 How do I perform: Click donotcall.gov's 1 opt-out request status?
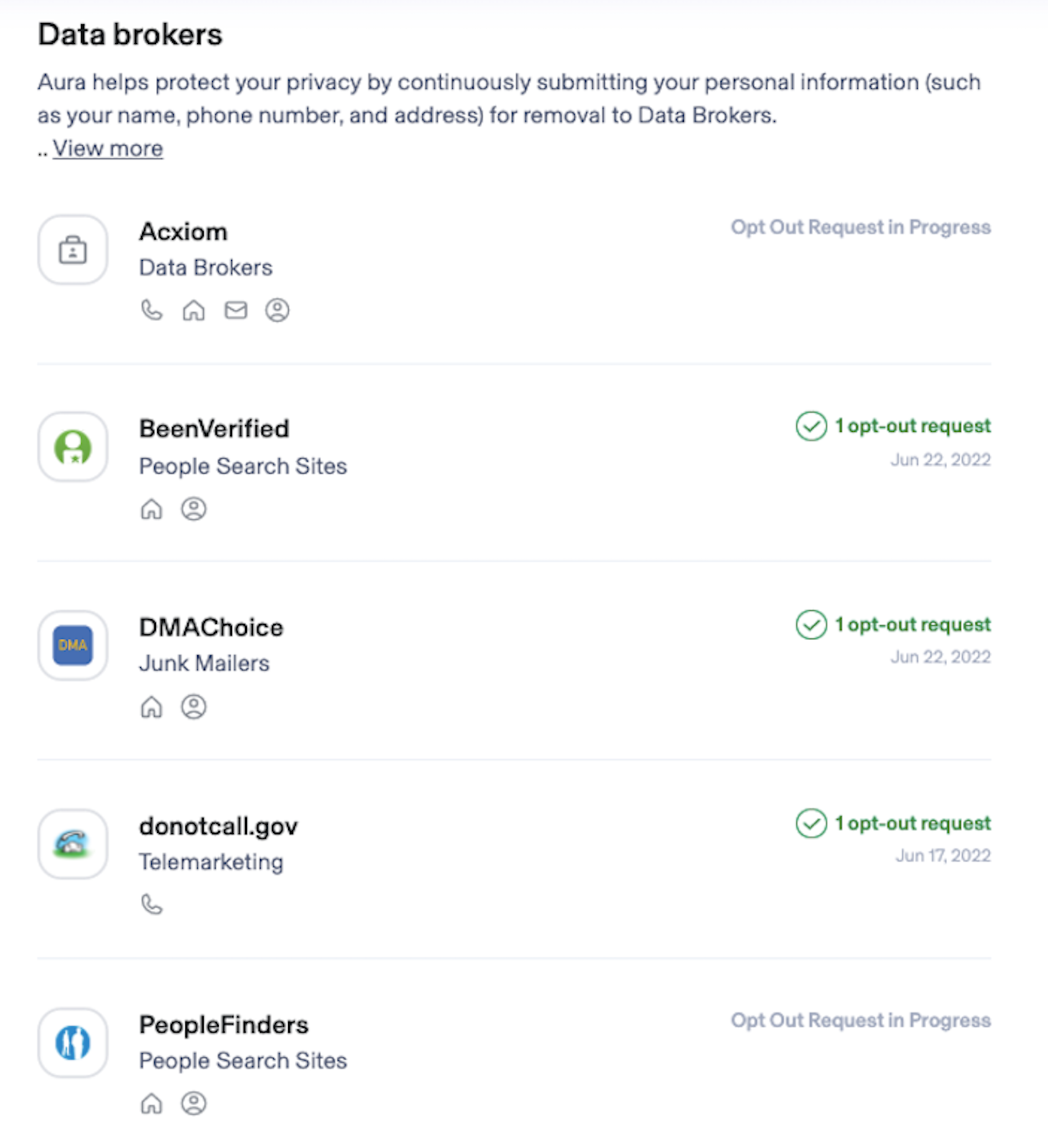pos(912,823)
